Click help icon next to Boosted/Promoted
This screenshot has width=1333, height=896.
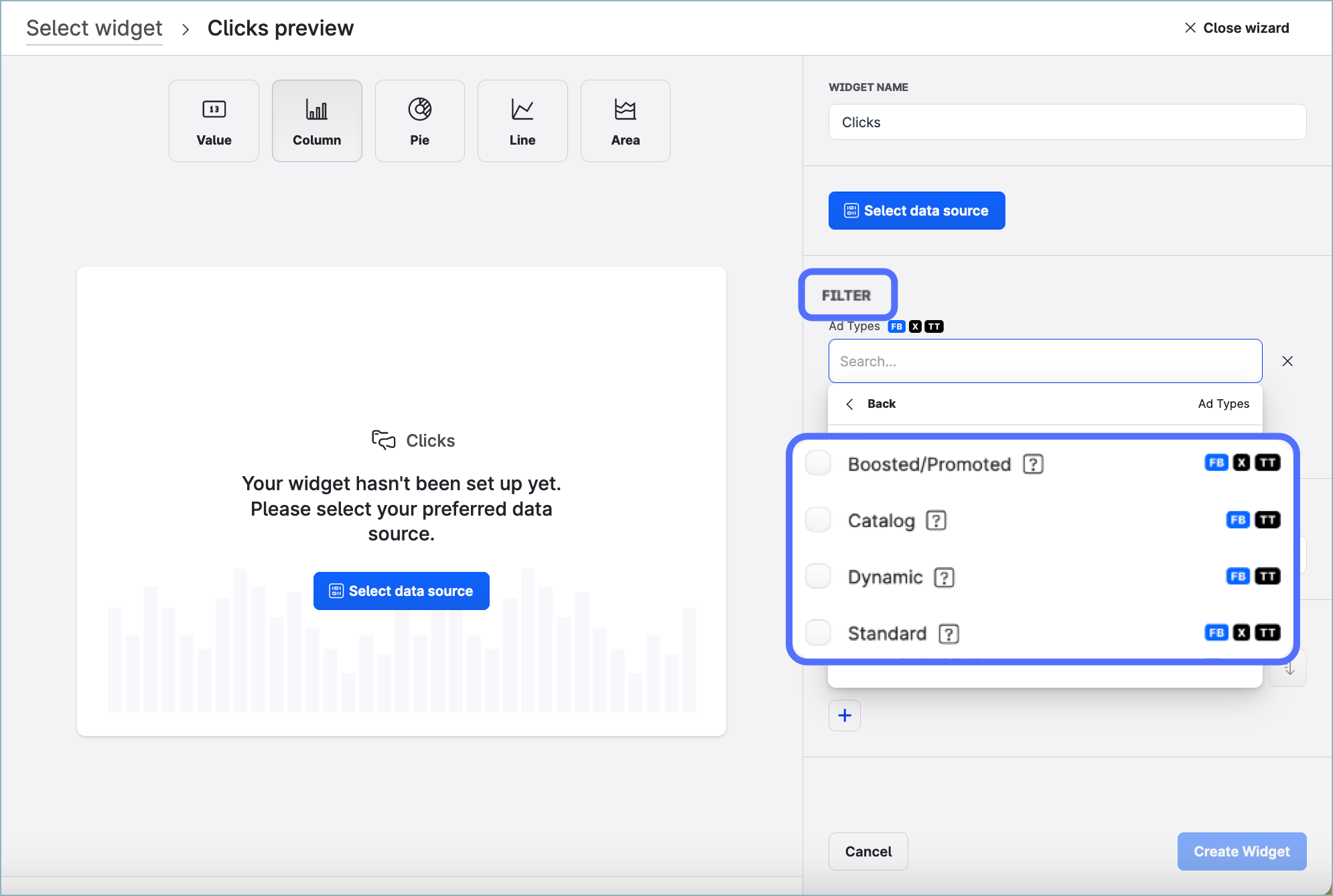point(1033,464)
